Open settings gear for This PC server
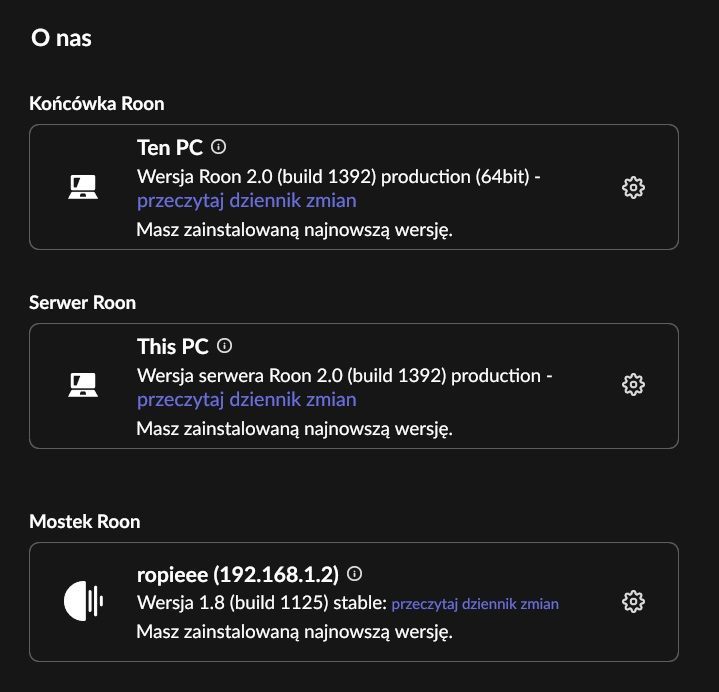Screen dimensions: 719x692 click(633, 384)
